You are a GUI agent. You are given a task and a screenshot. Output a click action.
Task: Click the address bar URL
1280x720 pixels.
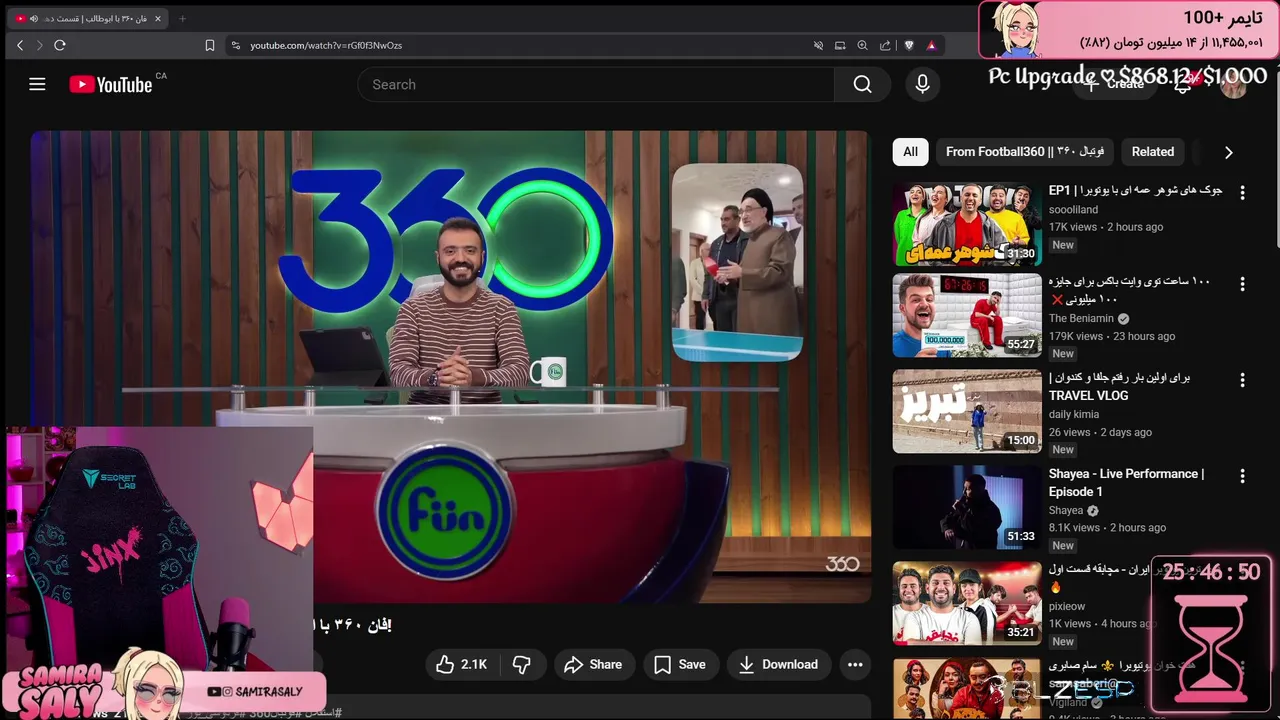pos(326,45)
